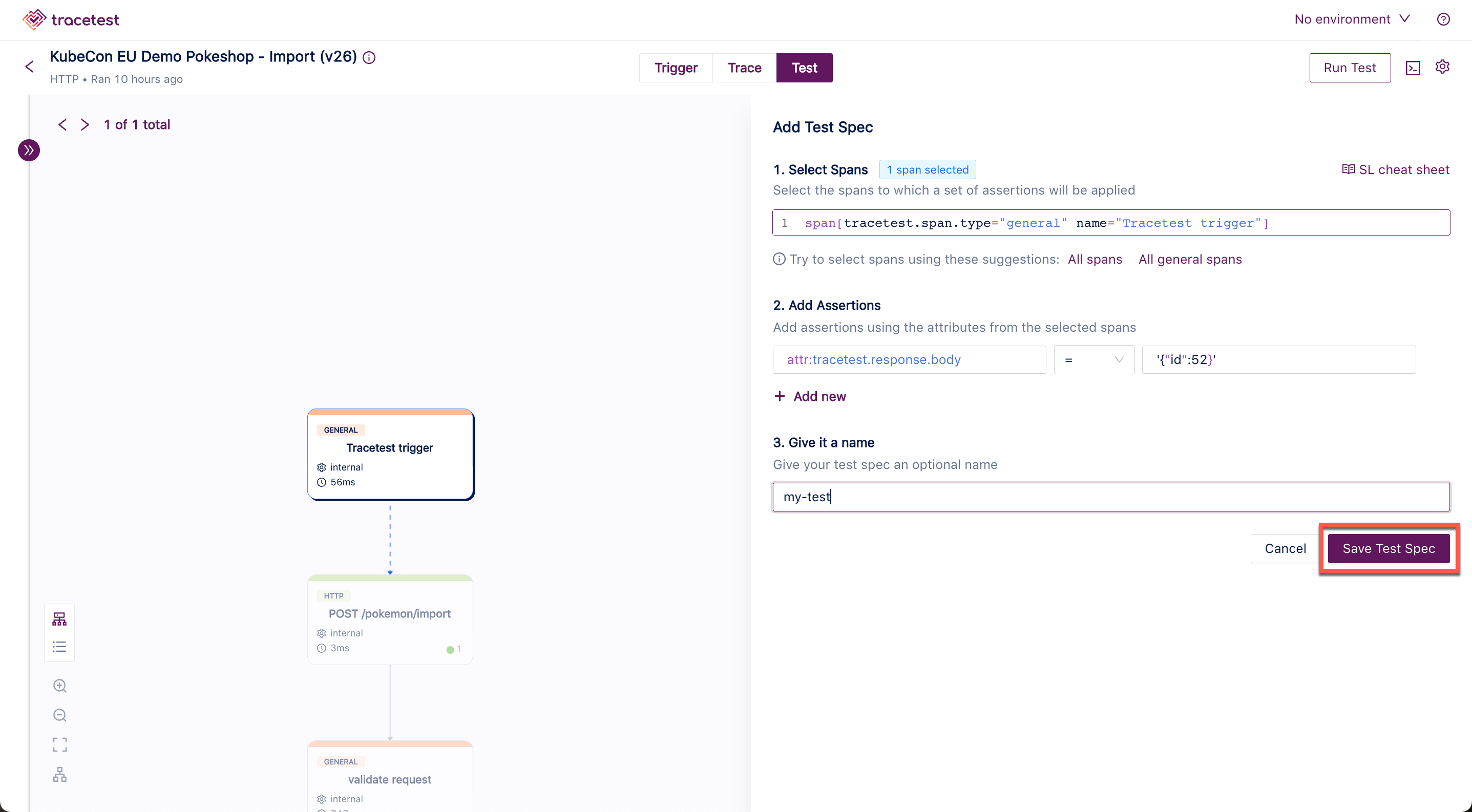This screenshot has height=812, width=1472.
Task: Cancel the test spec form
Action: pyautogui.click(x=1285, y=549)
